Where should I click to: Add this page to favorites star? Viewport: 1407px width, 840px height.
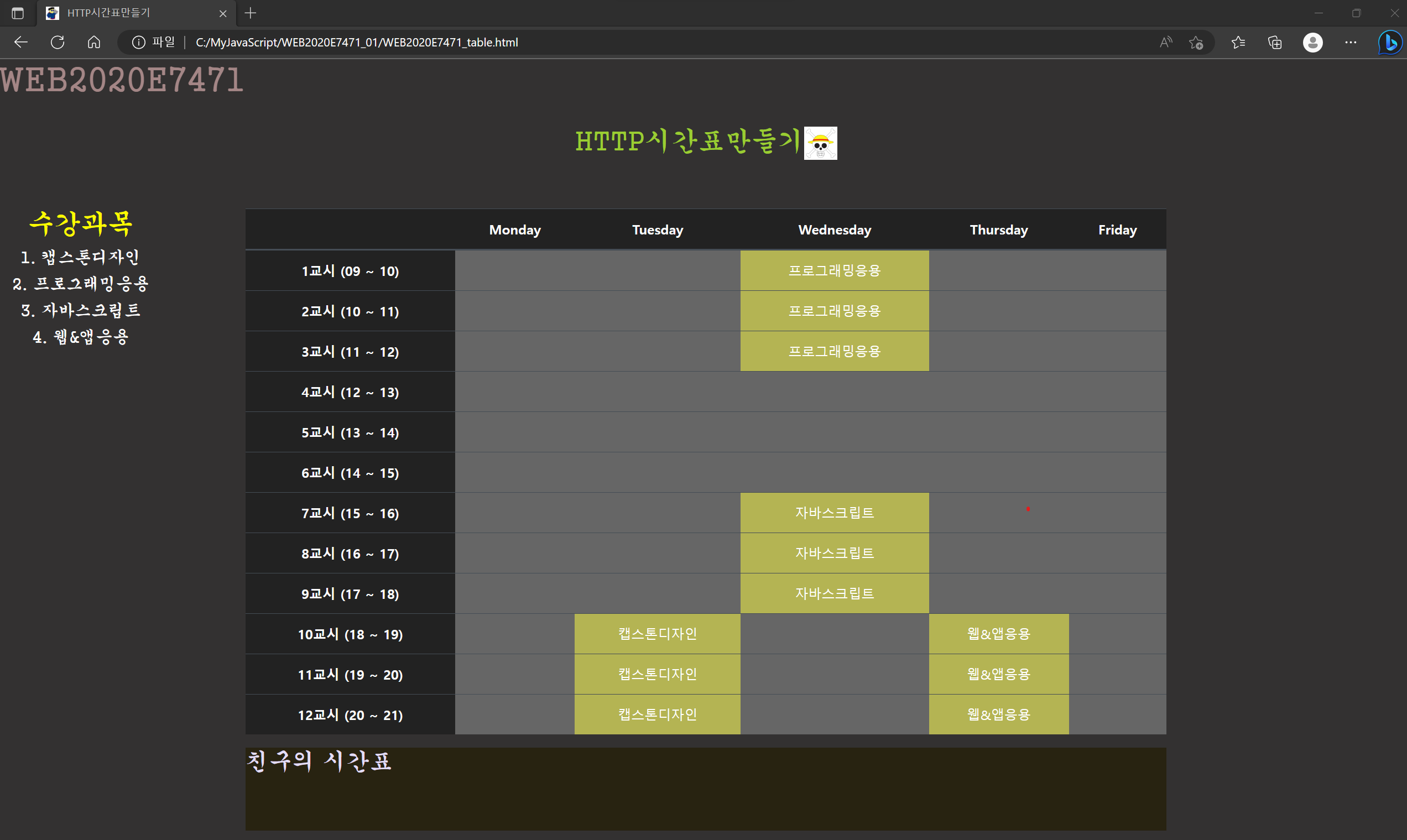pos(1196,43)
